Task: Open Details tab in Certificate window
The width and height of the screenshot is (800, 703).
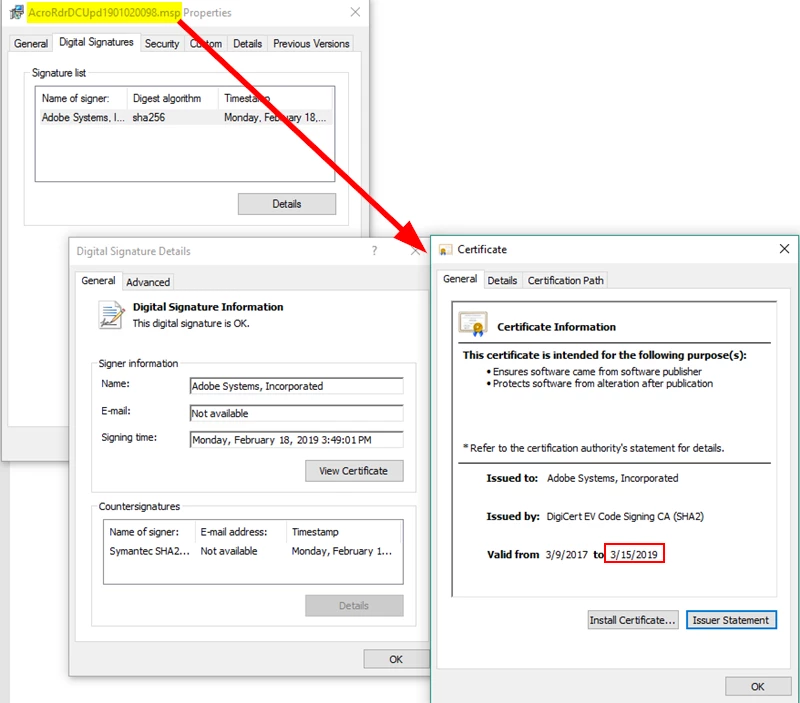Action: point(502,281)
